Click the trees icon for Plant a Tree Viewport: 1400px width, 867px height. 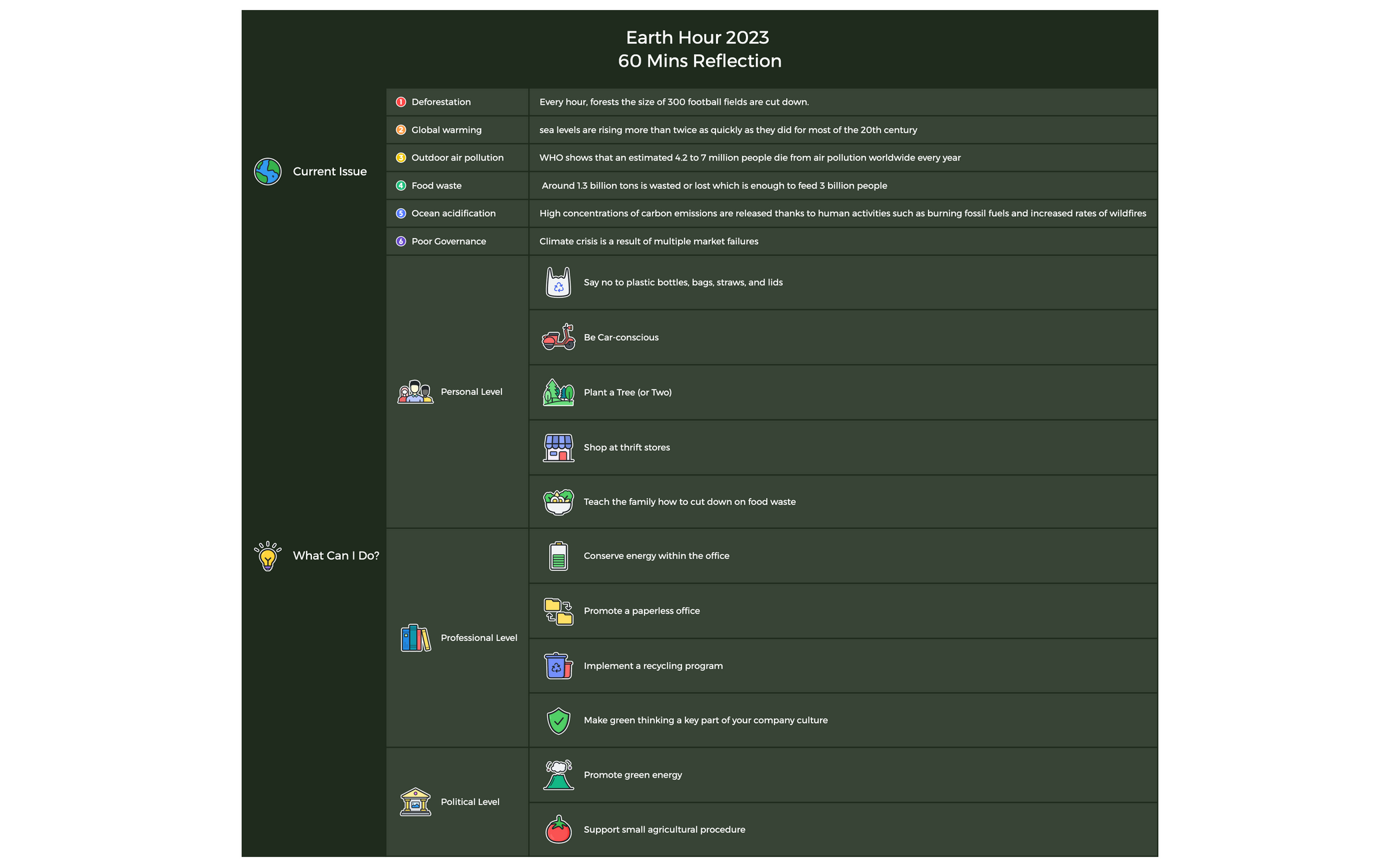tap(558, 392)
